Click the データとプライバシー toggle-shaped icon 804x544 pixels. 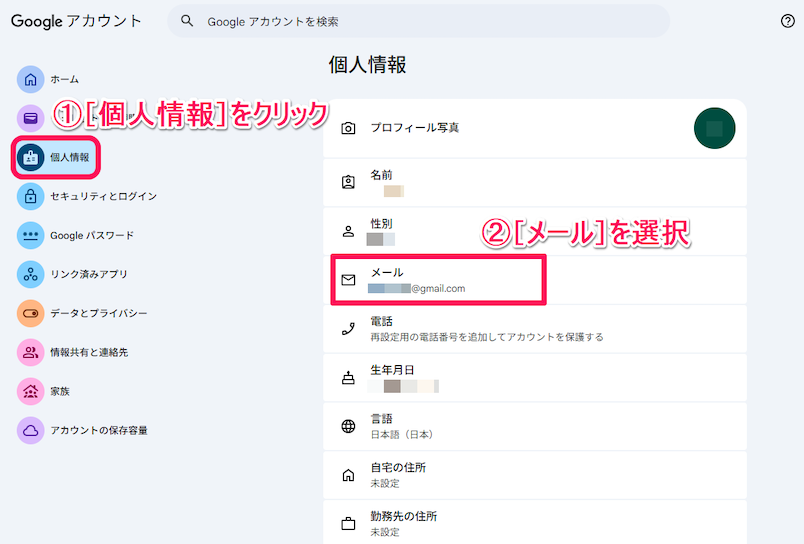point(31,313)
